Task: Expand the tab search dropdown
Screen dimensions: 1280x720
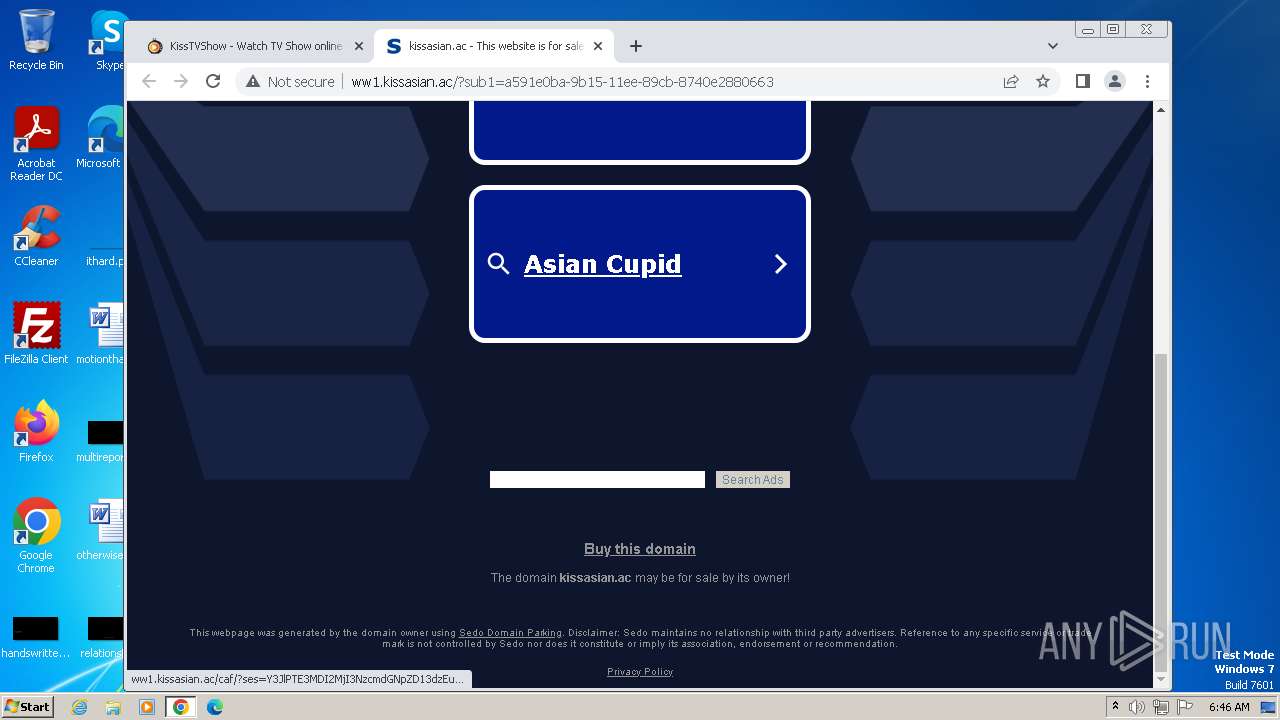Action: tap(1052, 46)
